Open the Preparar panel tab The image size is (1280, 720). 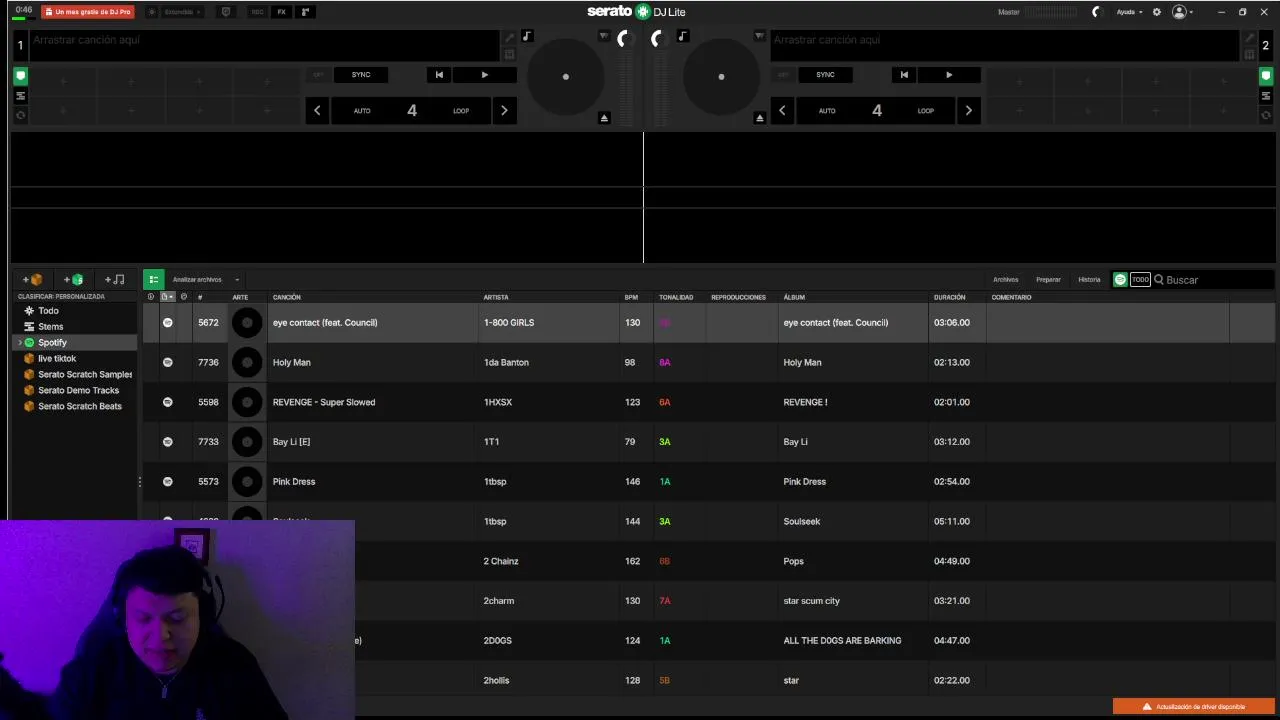click(x=1048, y=280)
